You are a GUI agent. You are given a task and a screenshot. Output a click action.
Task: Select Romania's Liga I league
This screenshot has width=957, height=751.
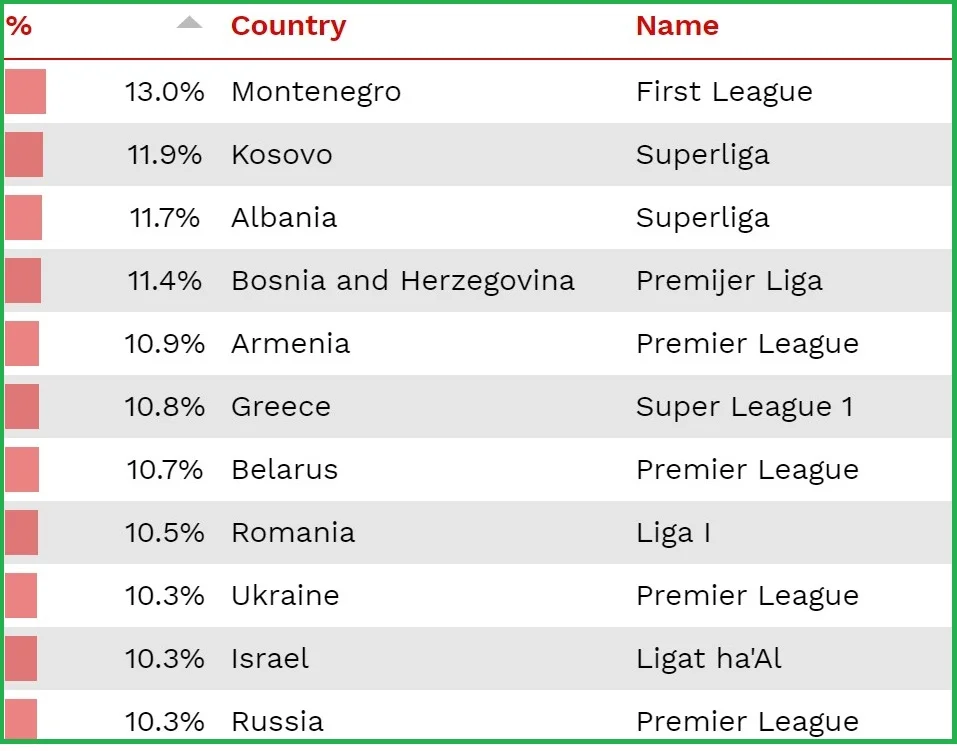point(673,533)
